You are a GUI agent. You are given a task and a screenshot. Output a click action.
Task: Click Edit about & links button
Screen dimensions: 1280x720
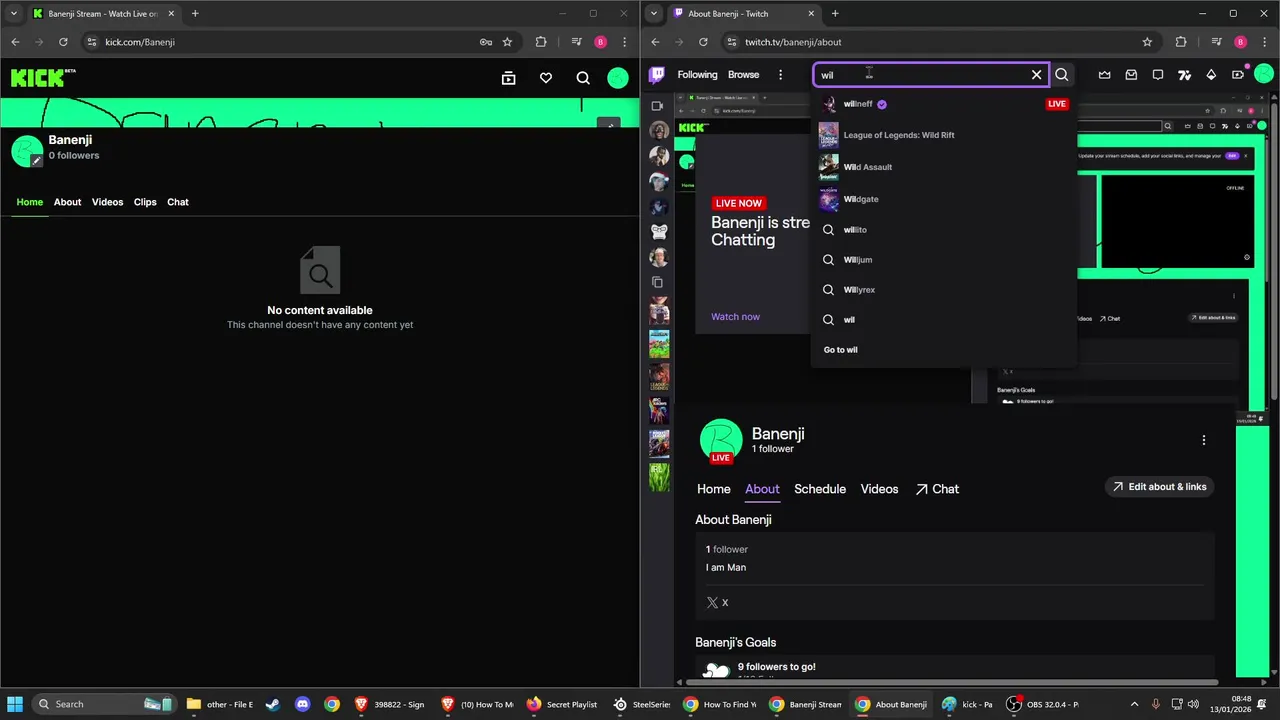click(x=1159, y=487)
